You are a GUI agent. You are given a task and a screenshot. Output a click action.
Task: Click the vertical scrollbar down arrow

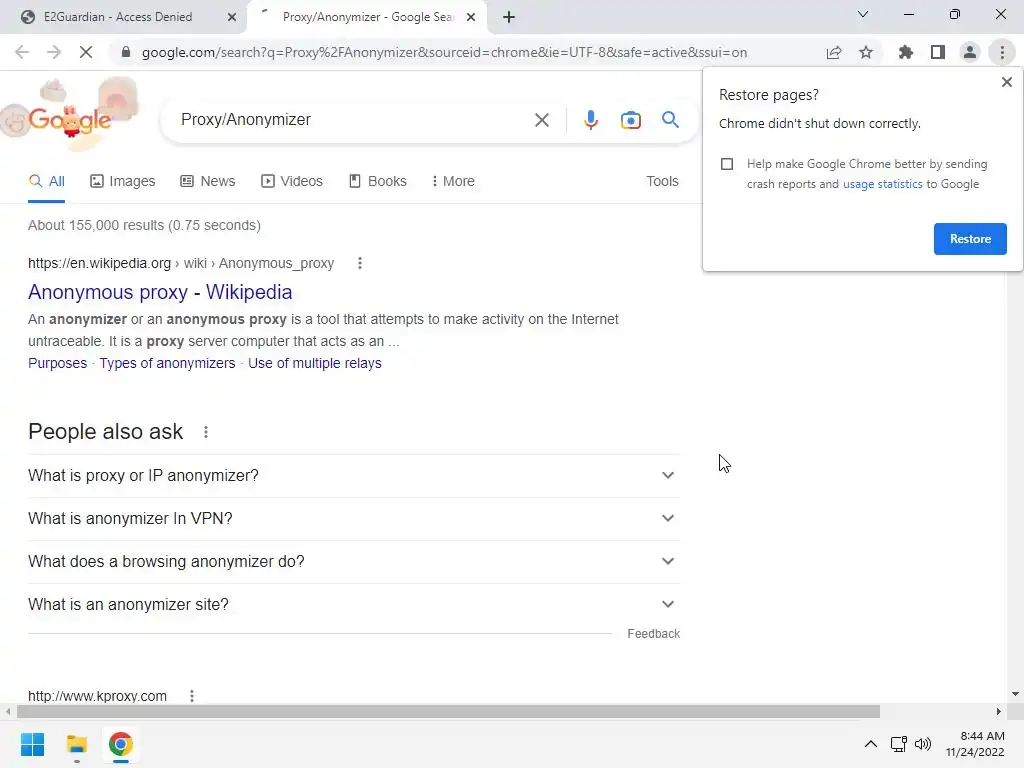(1015, 694)
